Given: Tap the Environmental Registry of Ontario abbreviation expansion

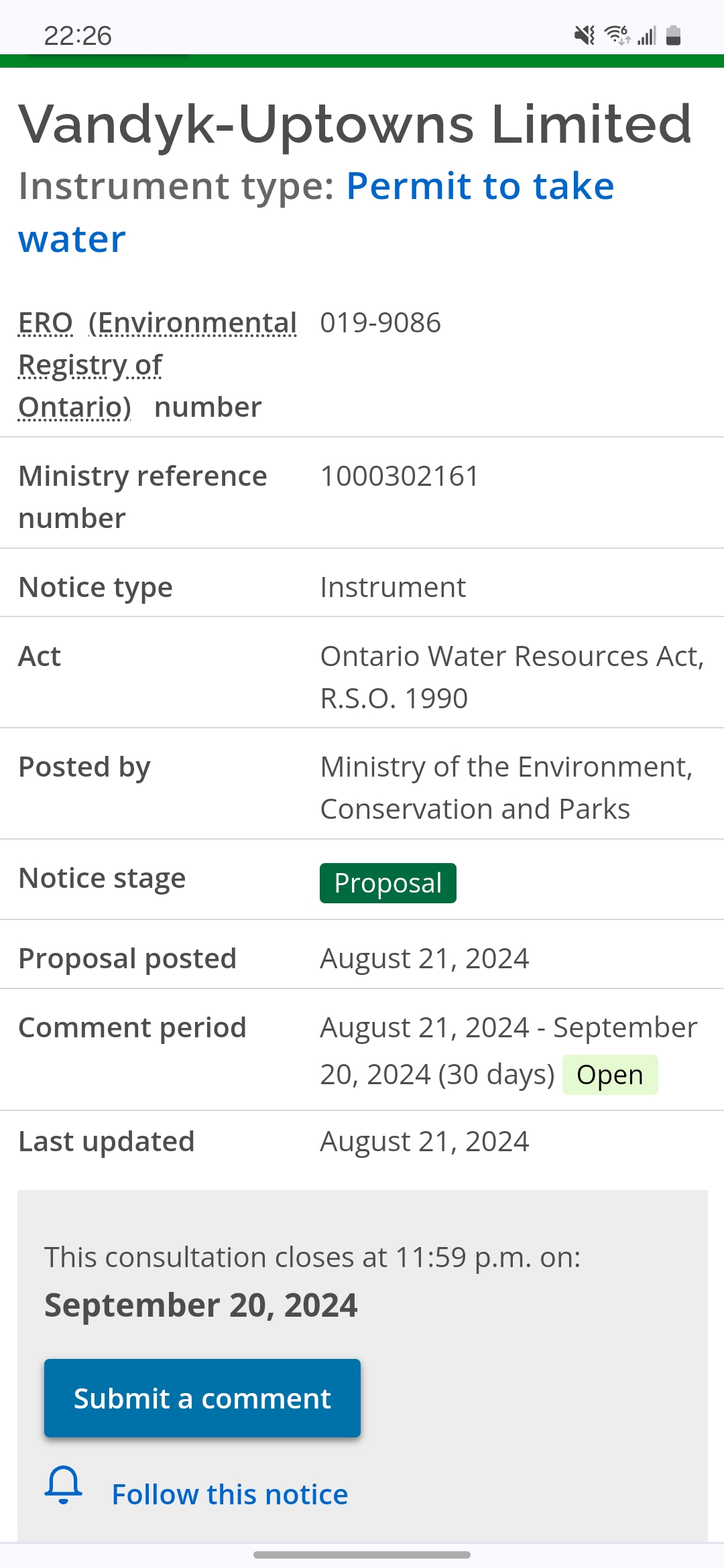Looking at the screenshot, I should (x=158, y=365).
